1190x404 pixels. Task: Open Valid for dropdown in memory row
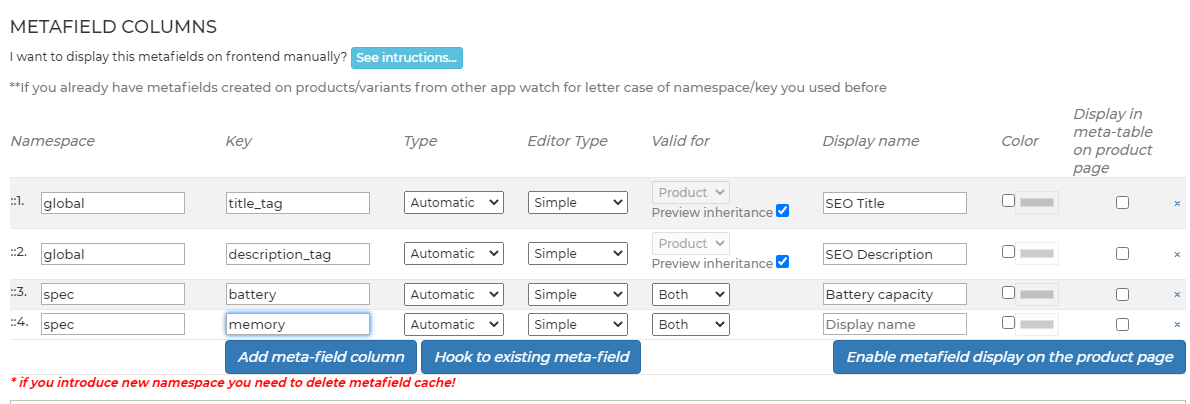point(690,324)
